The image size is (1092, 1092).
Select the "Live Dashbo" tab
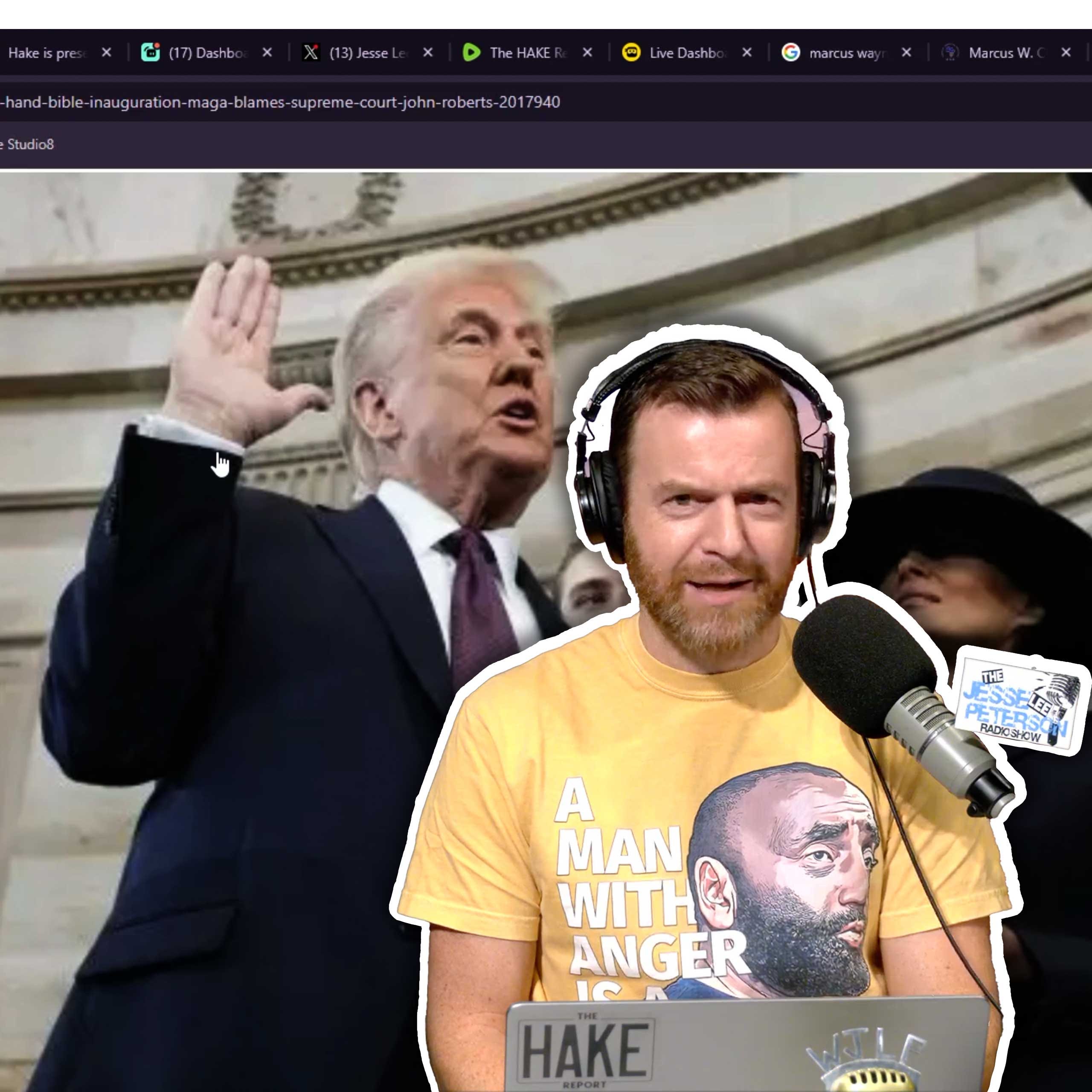tap(687, 53)
